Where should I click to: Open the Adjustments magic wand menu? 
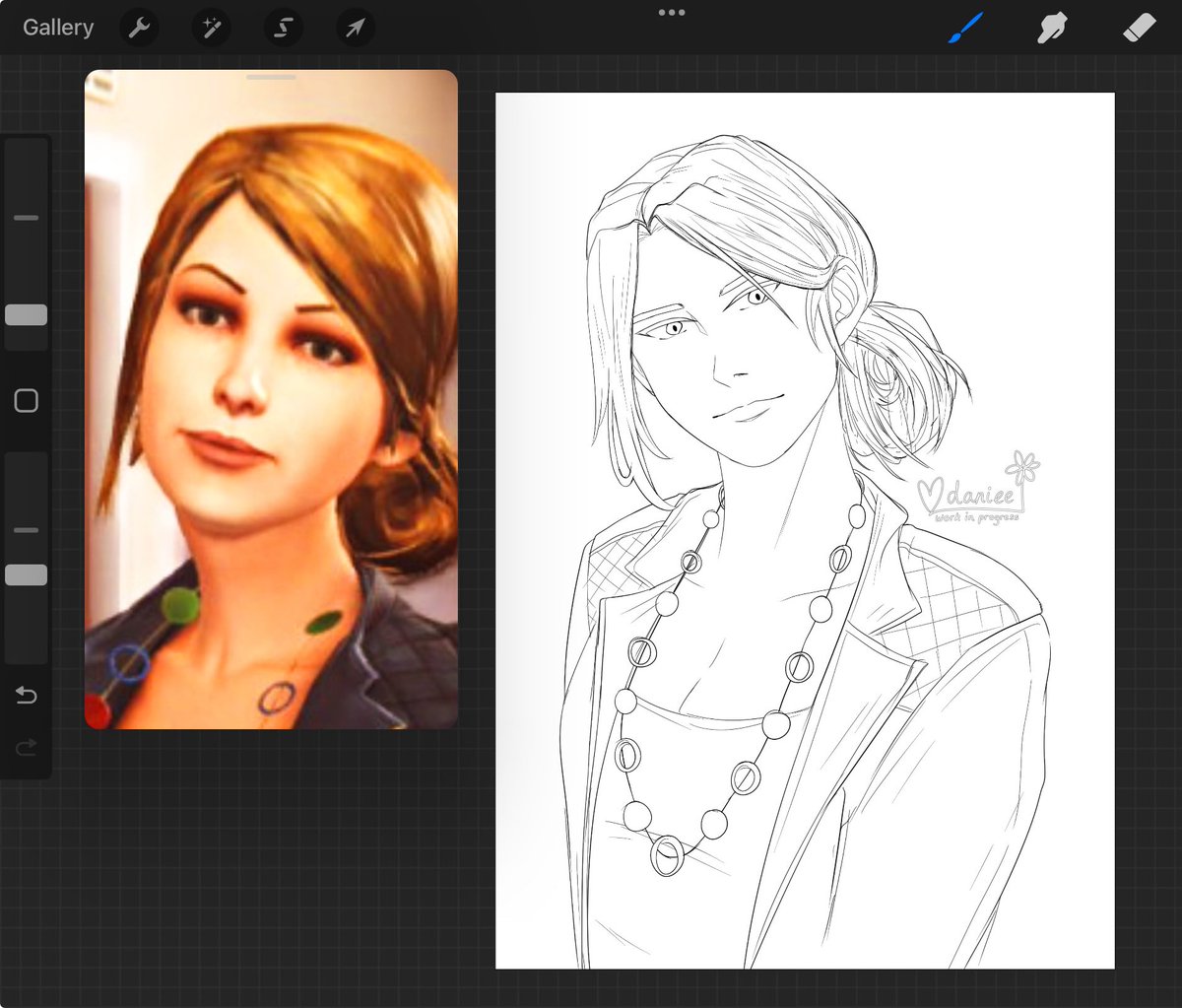click(x=211, y=29)
